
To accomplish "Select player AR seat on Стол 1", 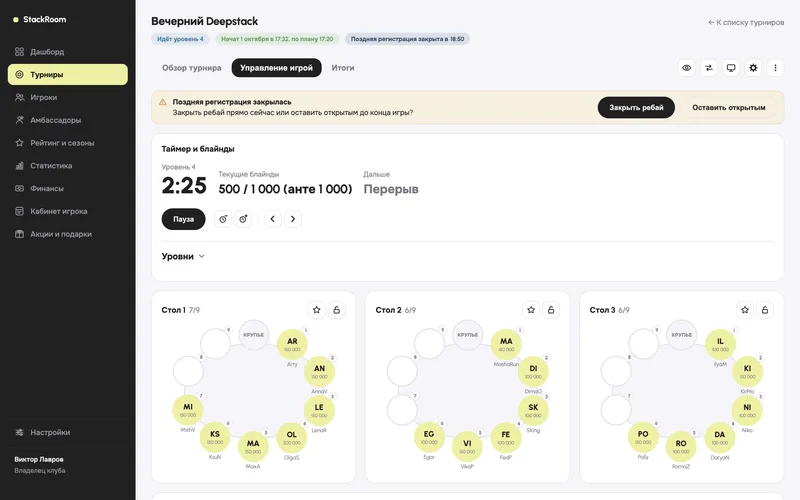I will (292, 344).
